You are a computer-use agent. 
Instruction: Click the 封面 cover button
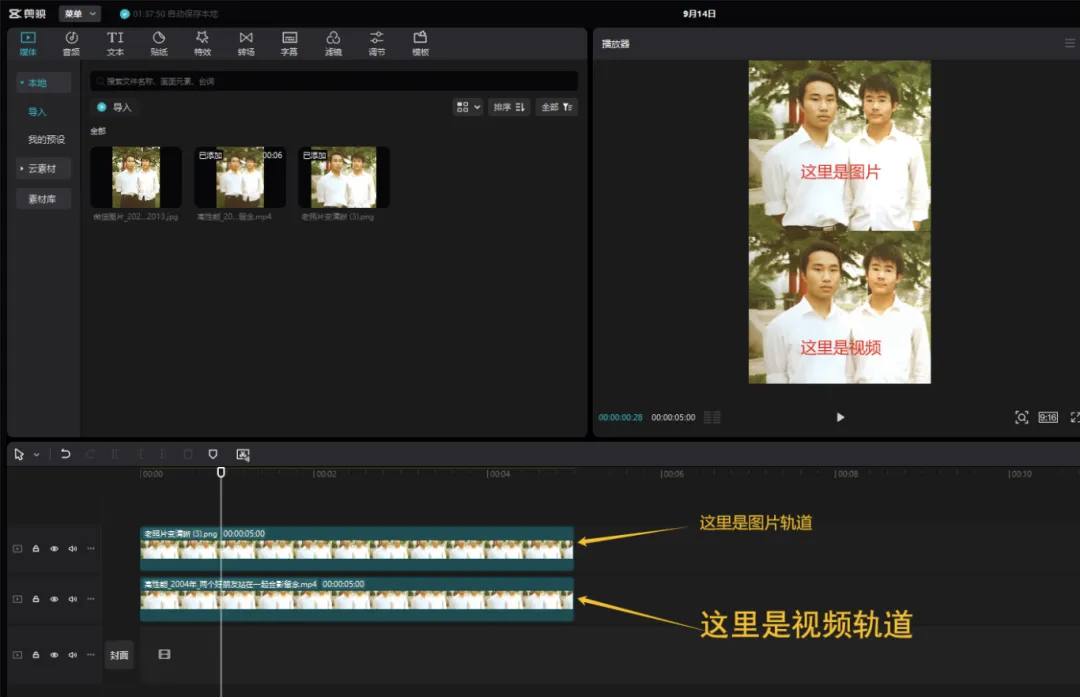tap(119, 655)
